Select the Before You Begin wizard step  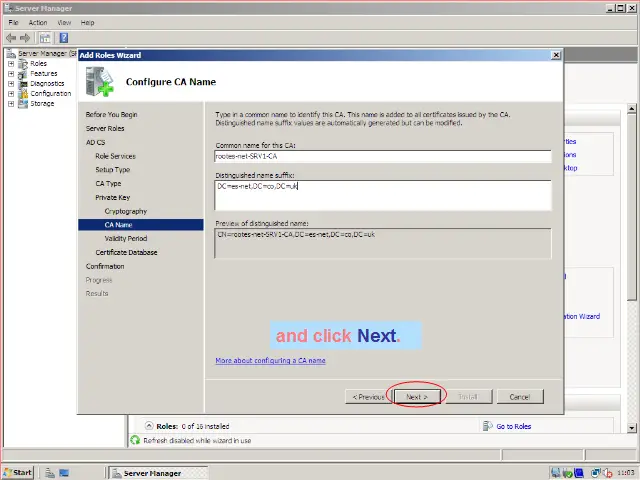[x=111, y=115]
